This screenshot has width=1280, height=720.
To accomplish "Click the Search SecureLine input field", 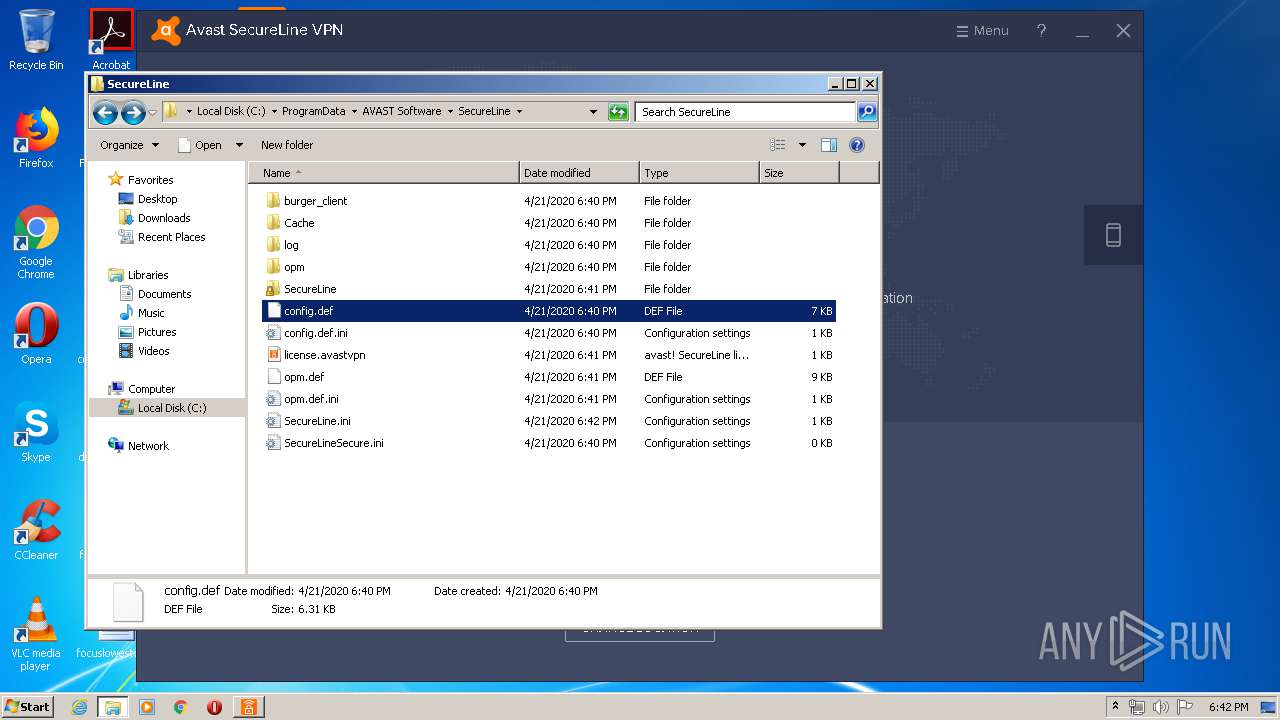I will [745, 112].
